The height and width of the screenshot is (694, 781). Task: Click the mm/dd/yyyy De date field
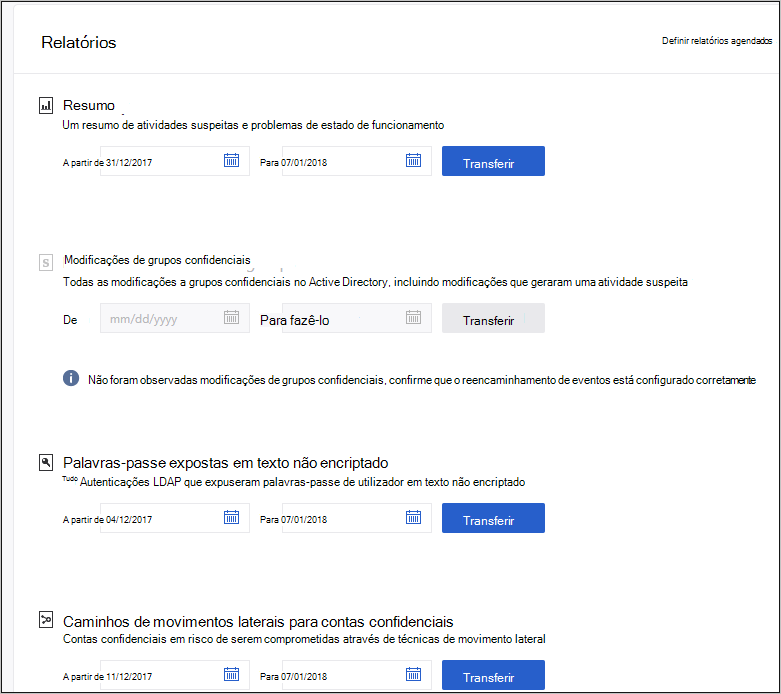click(x=175, y=318)
